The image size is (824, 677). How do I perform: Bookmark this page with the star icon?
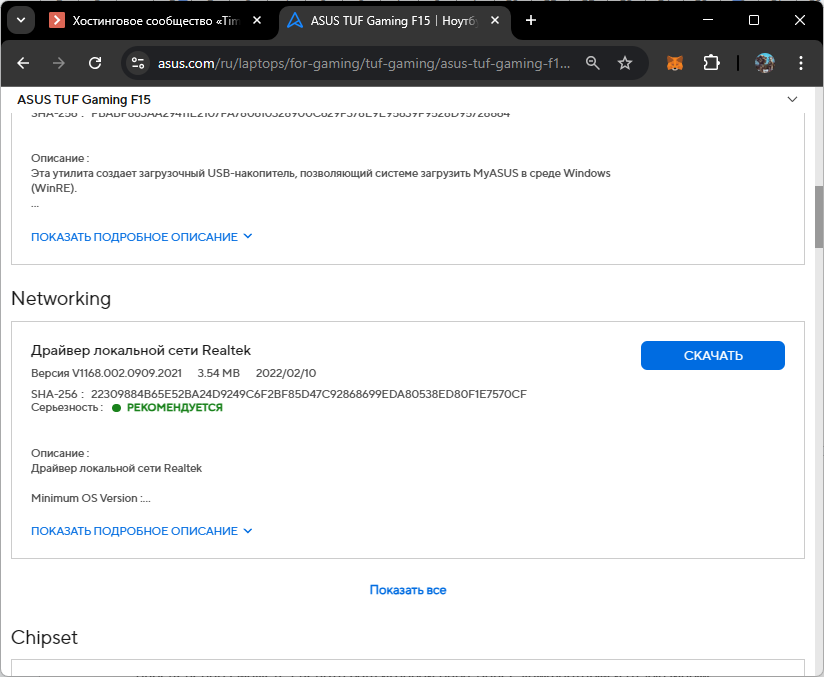(625, 63)
